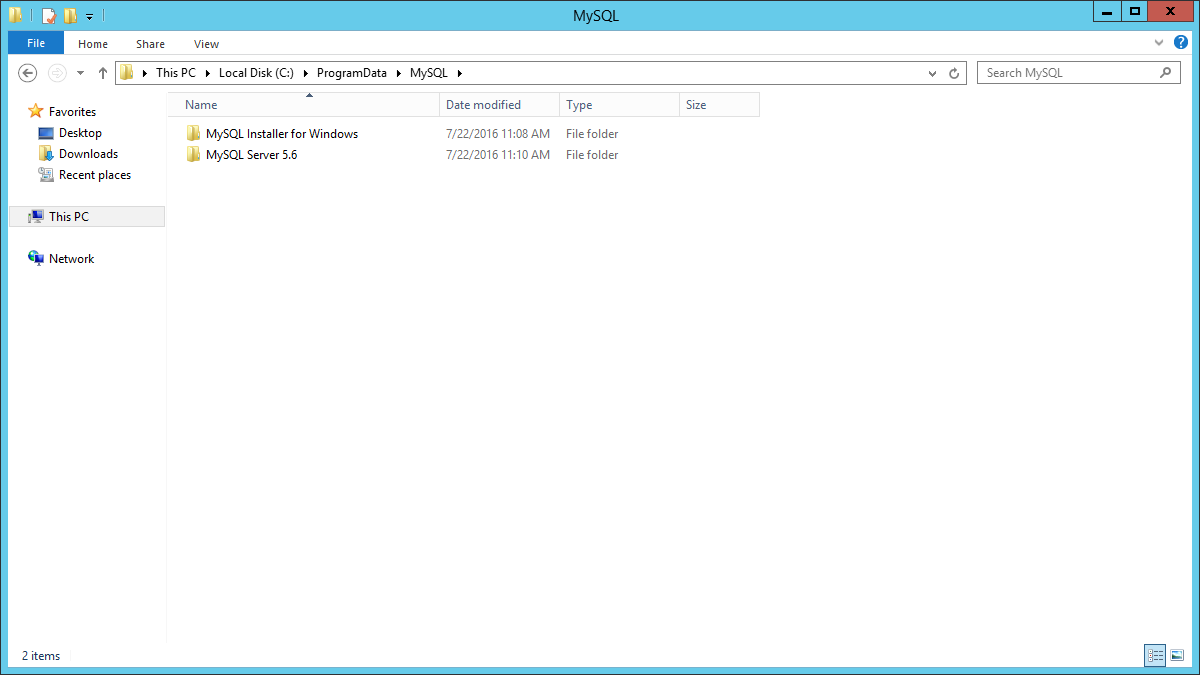Switch to the Home ribbon tab
The height and width of the screenshot is (675, 1200).
[x=93, y=44]
